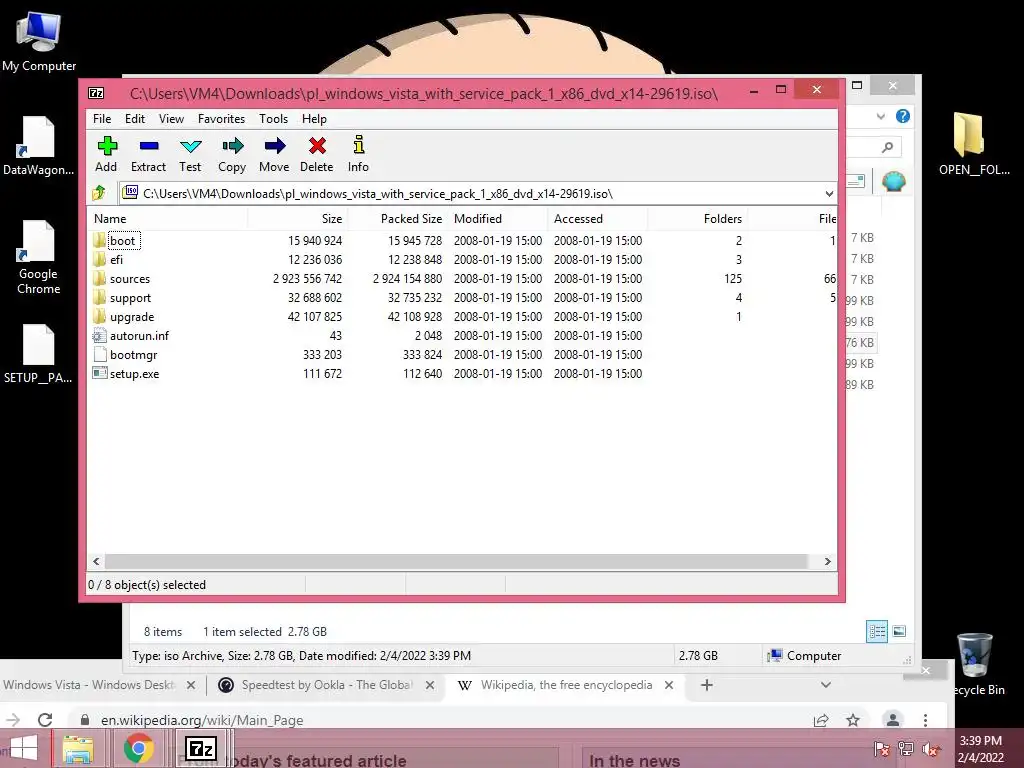Select the Google Chrome desktop shortcut

(x=38, y=257)
